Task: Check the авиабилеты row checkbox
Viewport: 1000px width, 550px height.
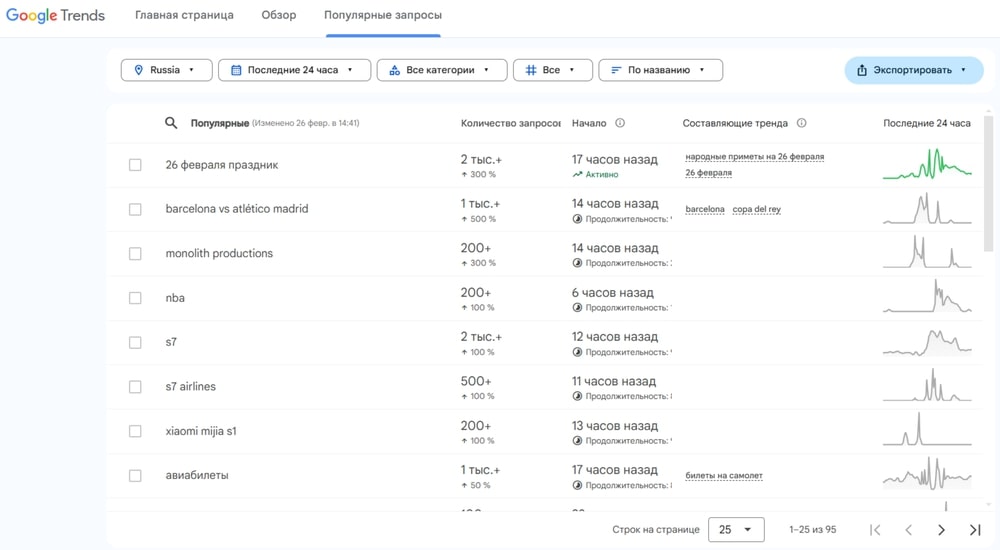Action: click(135, 475)
